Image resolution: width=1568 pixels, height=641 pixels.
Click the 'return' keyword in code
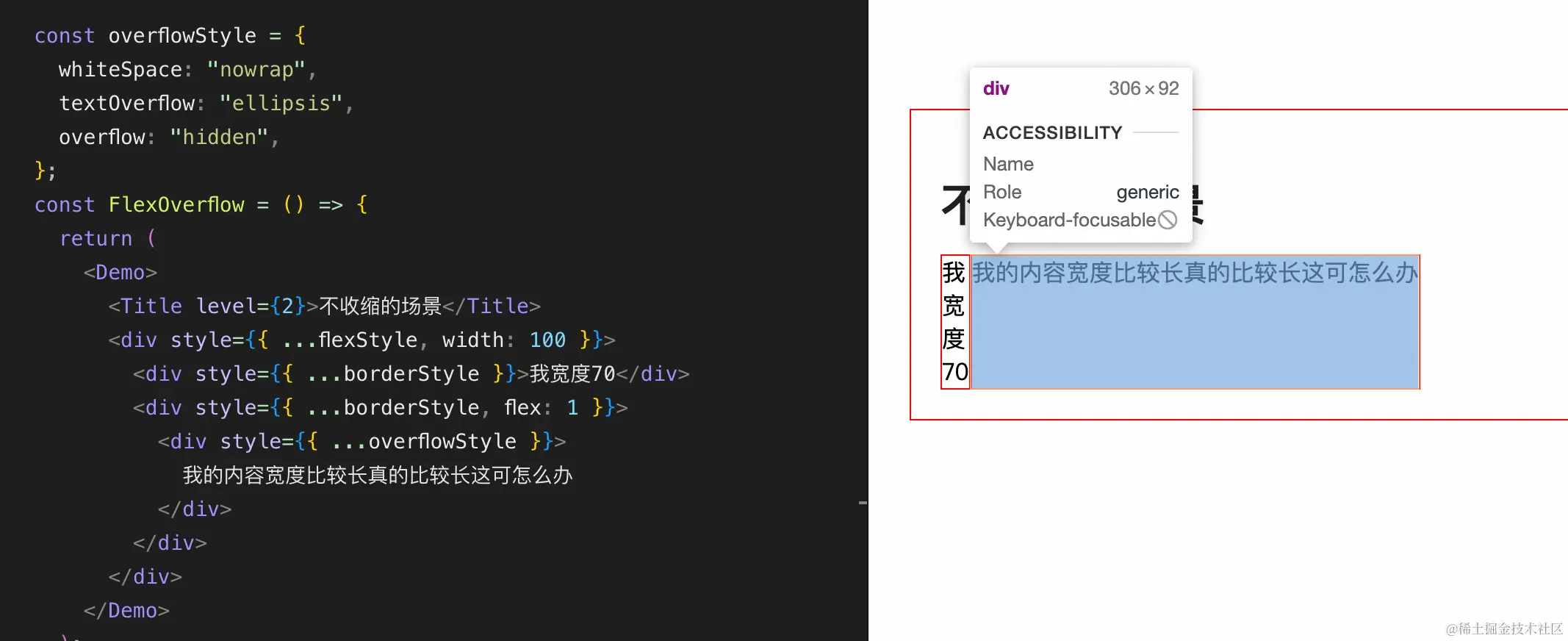pos(96,239)
